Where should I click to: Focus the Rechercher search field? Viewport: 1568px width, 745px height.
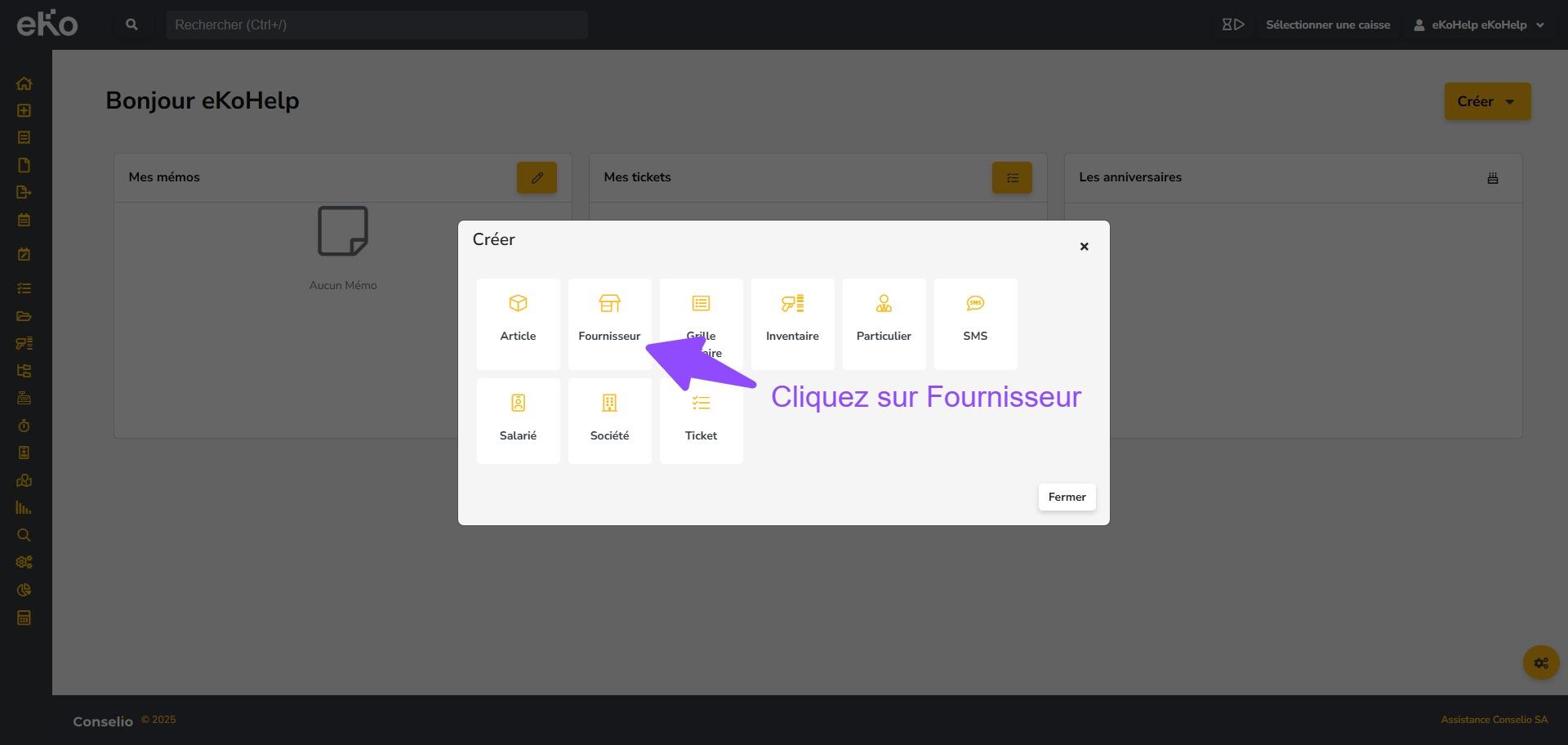click(376, 25)
